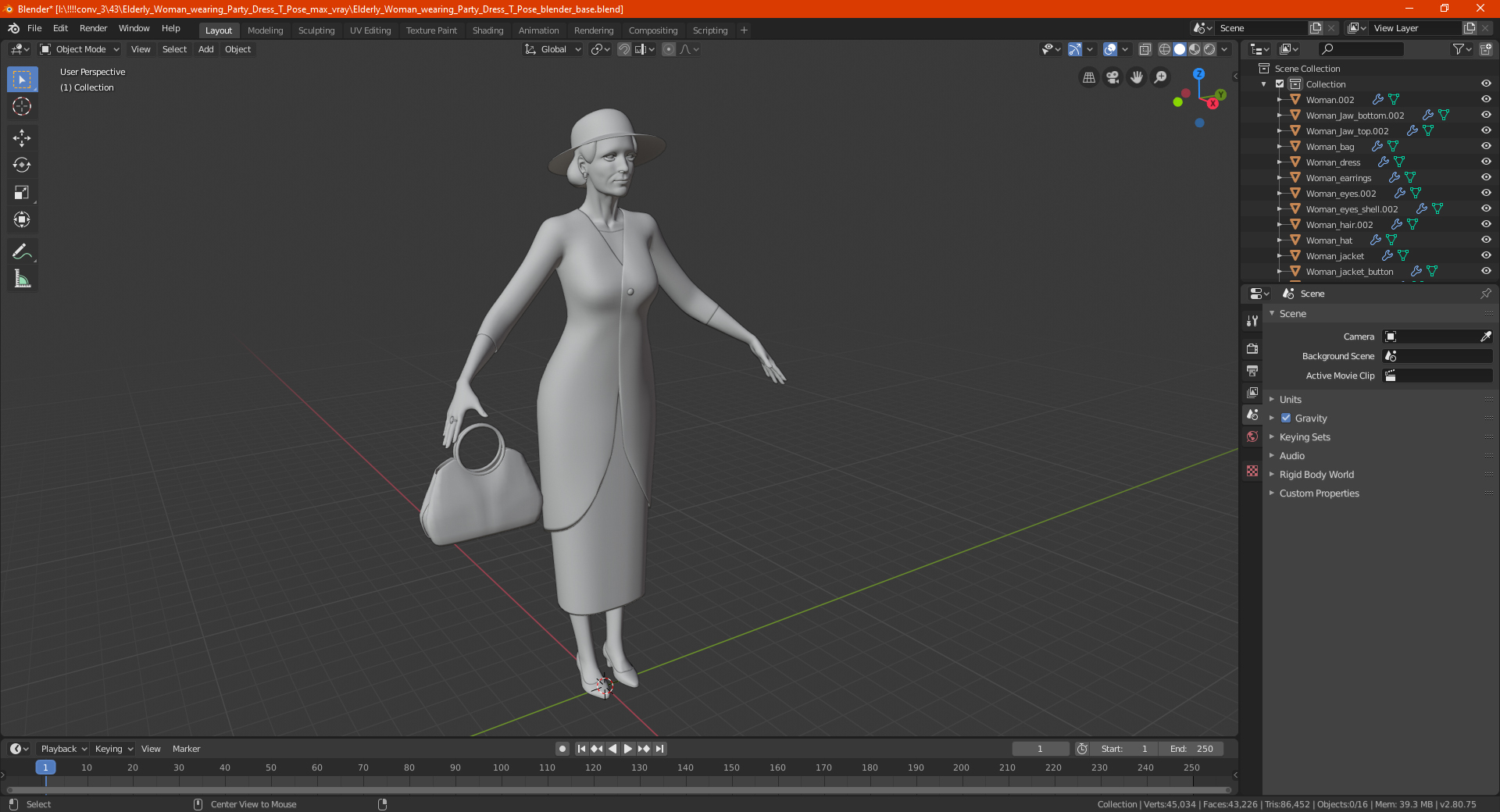The width and height of the screenshot is (1500, 812).
Task: Choose the Scale tool
Action: 22,193
